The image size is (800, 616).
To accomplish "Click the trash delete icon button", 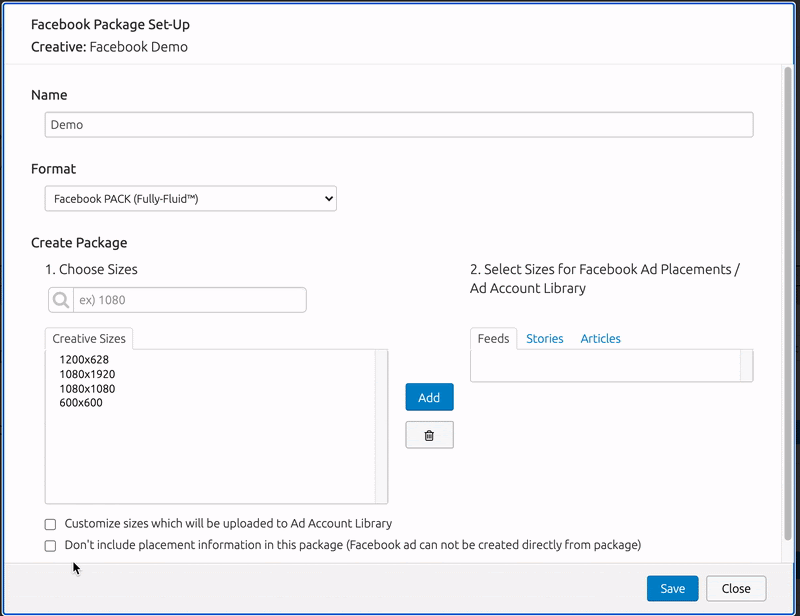I will click(x=429, y=435).
